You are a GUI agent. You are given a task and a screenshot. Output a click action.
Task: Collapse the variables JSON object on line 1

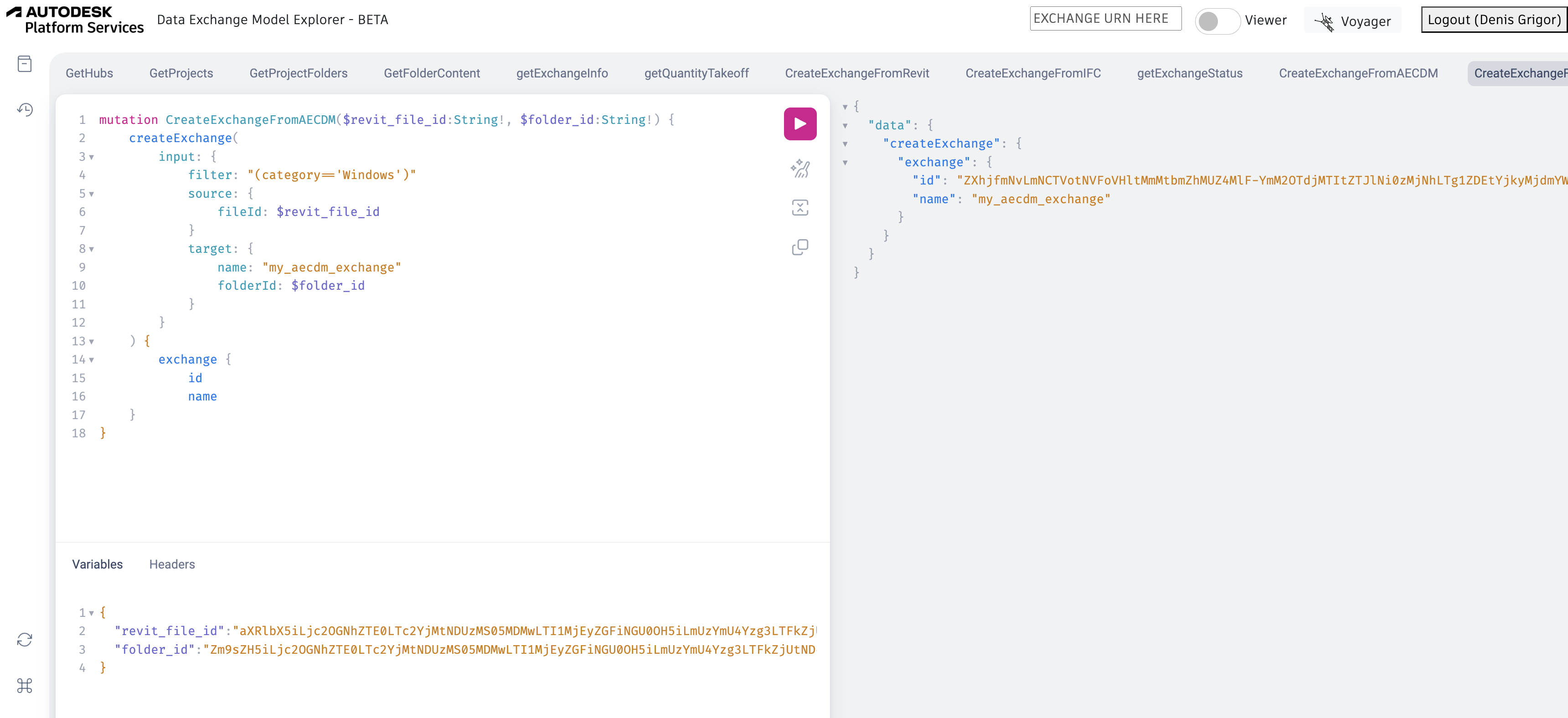[91, 613]
